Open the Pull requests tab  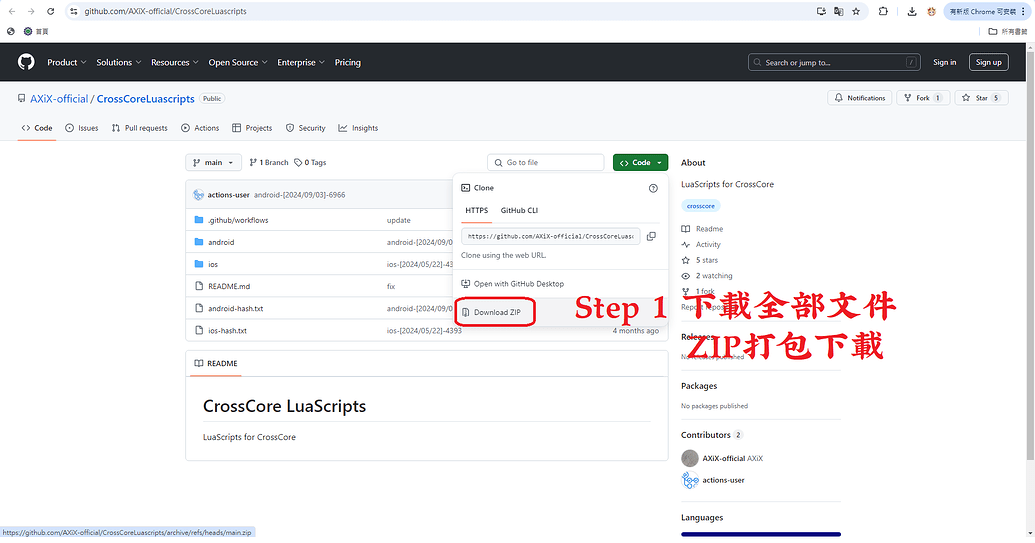pos(139,128)
